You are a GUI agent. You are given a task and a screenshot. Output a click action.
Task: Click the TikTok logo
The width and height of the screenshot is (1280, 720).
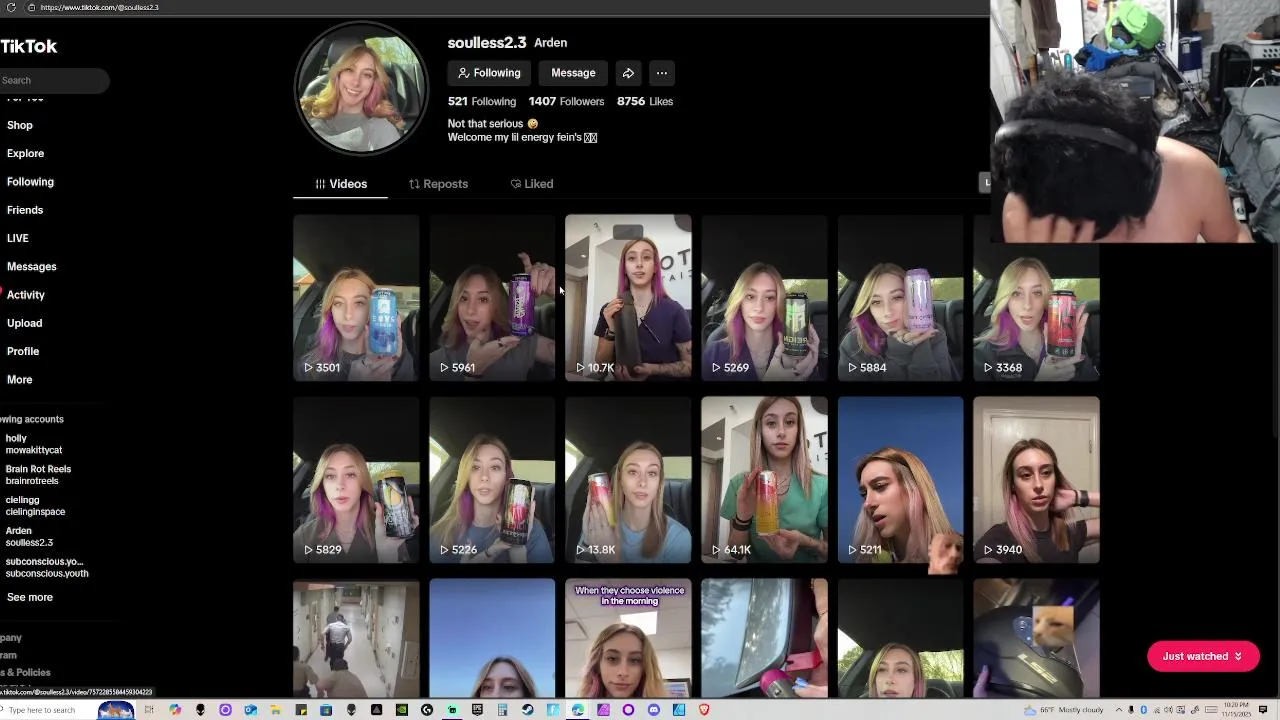pyautogui.click(x=29, y=46)
